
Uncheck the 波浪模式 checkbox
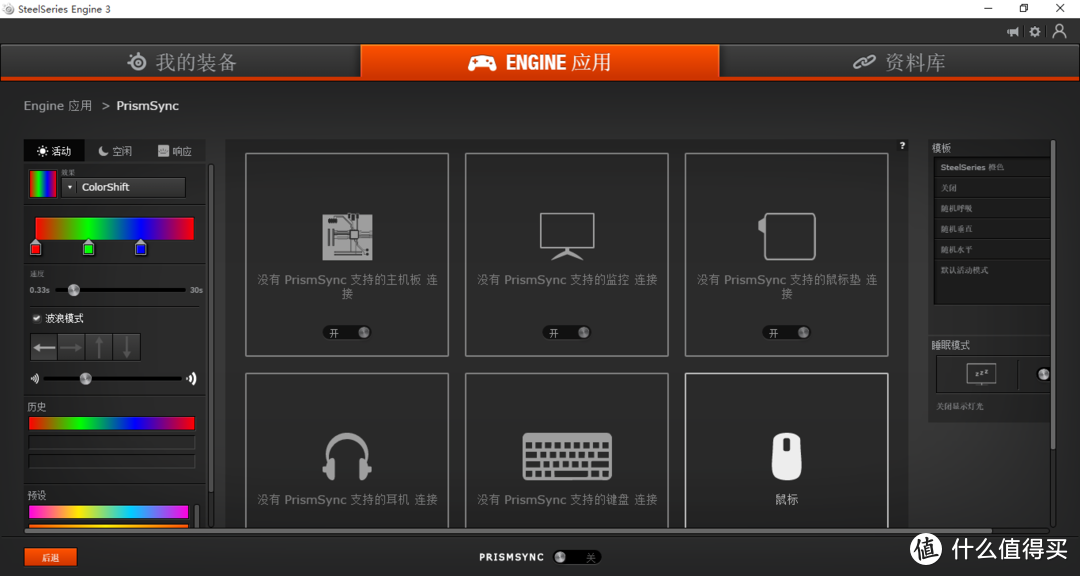[37, 318]
